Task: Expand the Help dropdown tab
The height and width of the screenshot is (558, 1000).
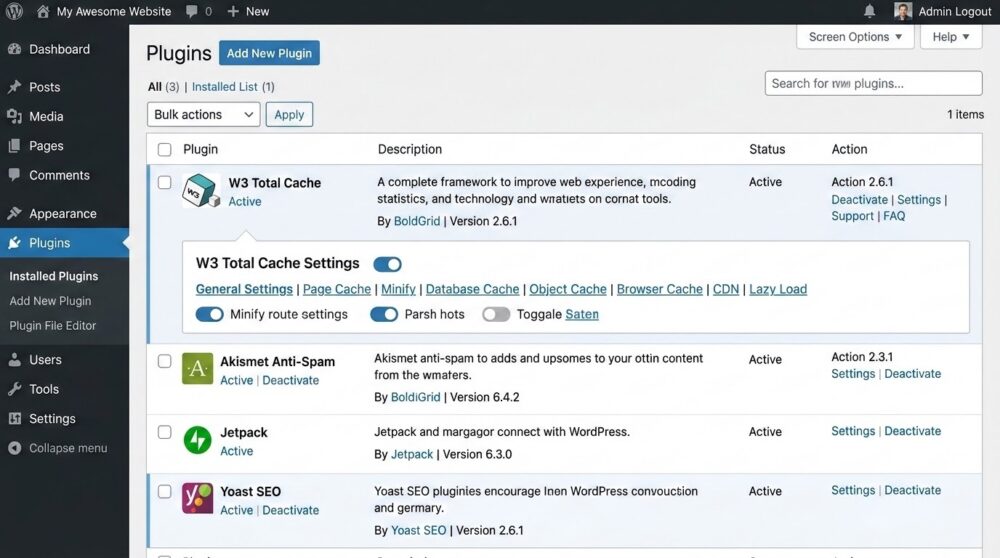Action: [951, 37]
